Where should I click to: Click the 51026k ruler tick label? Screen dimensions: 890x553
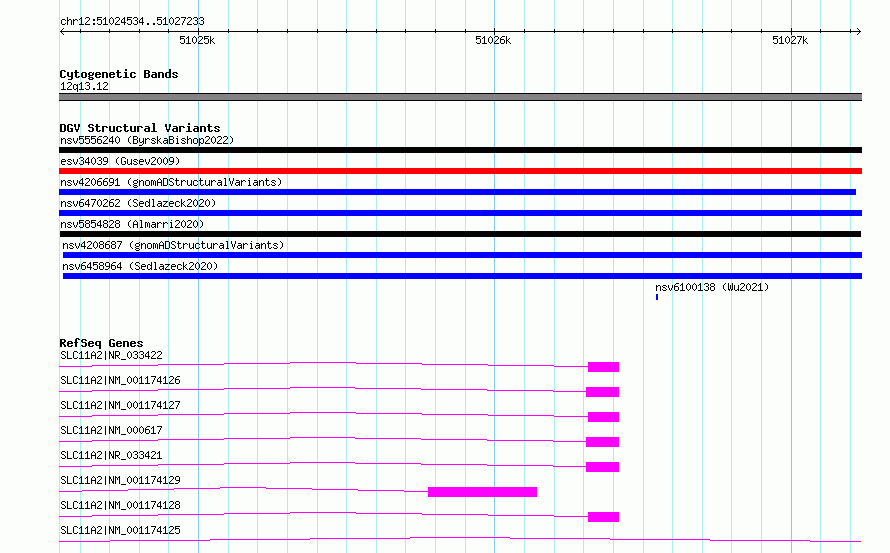pyautogui.click(x=493, y=40)
